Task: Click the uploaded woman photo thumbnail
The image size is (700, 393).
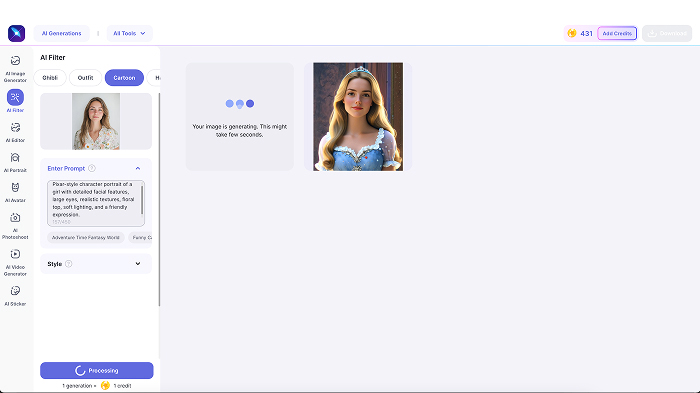Action: [96, 121]
